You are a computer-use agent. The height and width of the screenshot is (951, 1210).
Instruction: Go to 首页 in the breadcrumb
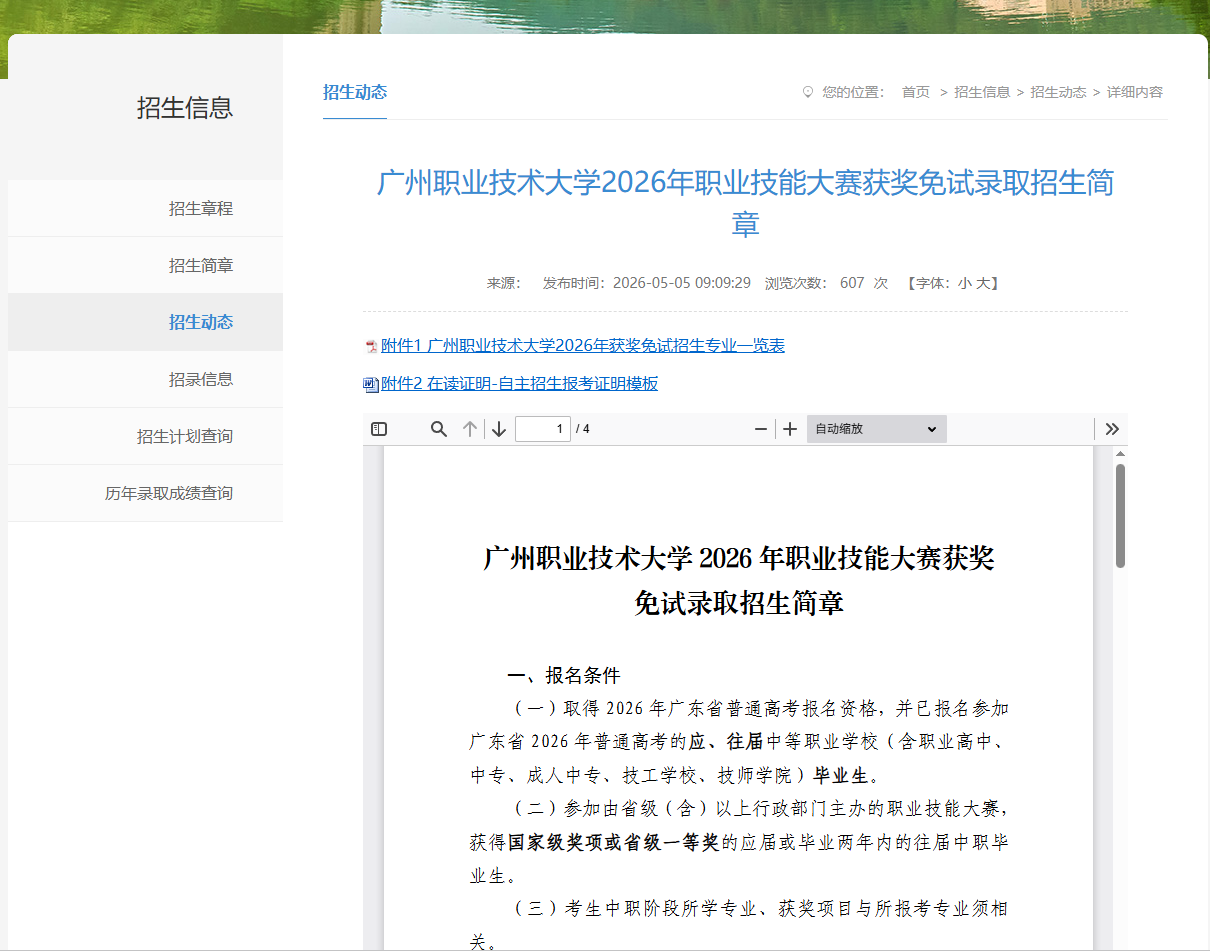[x=916, y=92]
